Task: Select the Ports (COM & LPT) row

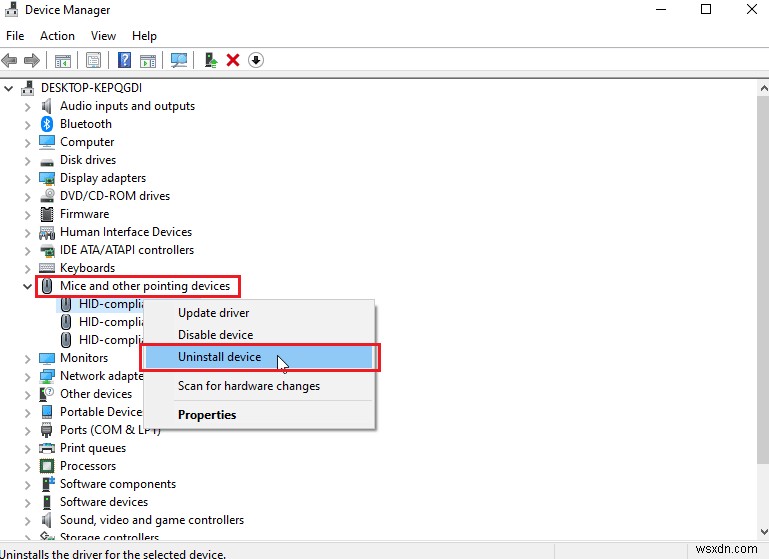Action: pos(110,430)
